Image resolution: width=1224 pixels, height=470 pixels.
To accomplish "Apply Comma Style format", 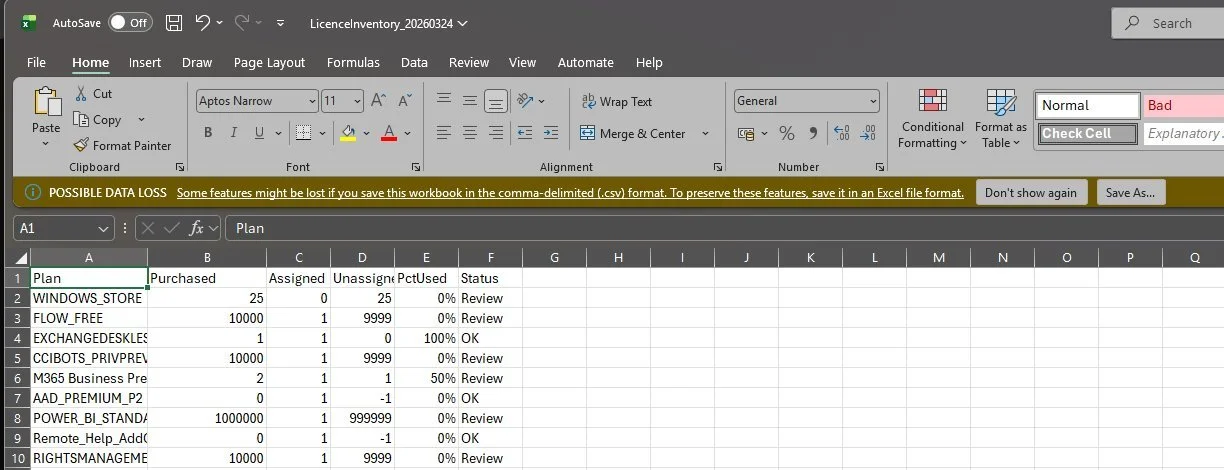I will click(813, 133).
